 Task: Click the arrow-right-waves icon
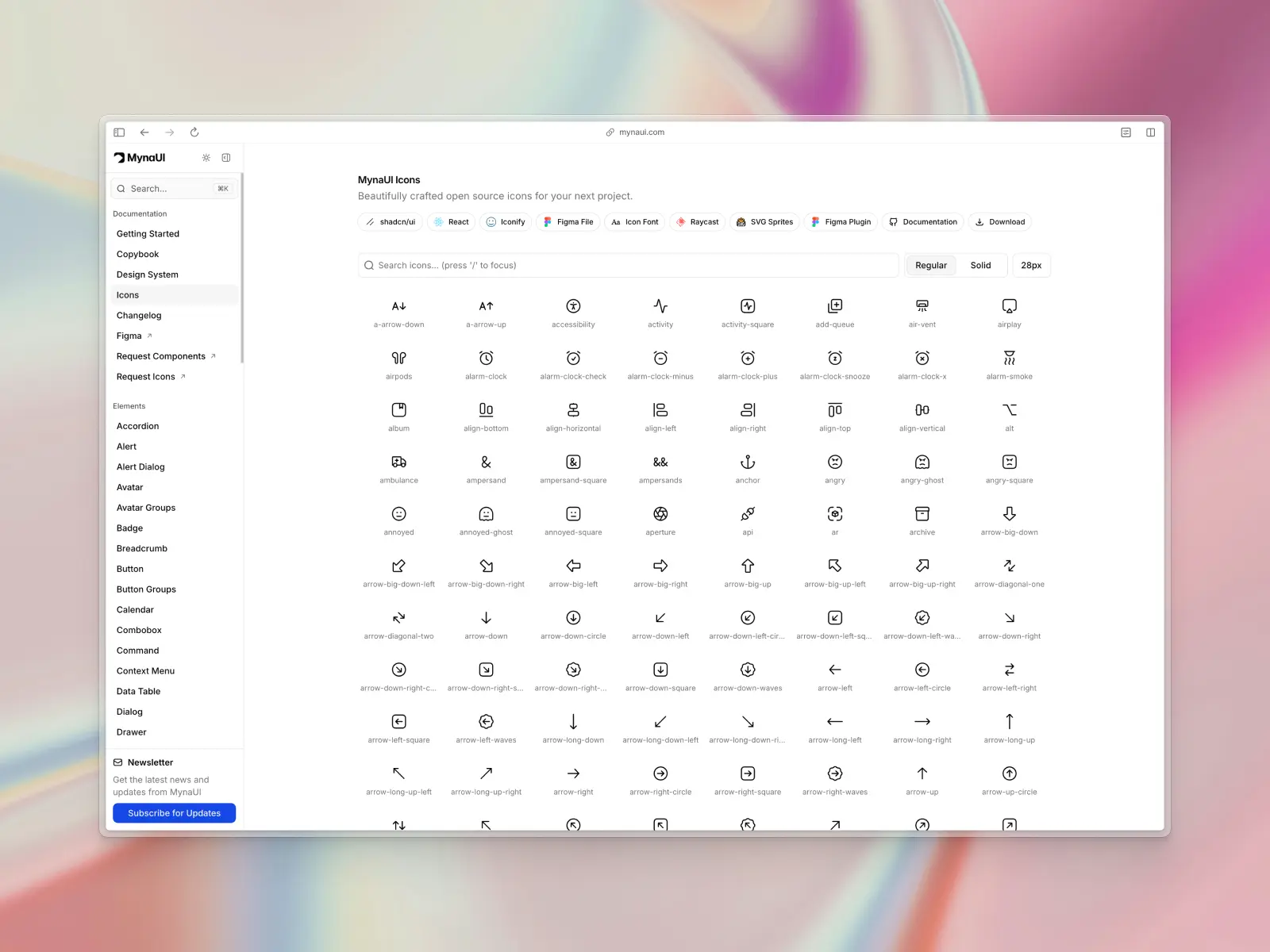[x=835, y=773]
